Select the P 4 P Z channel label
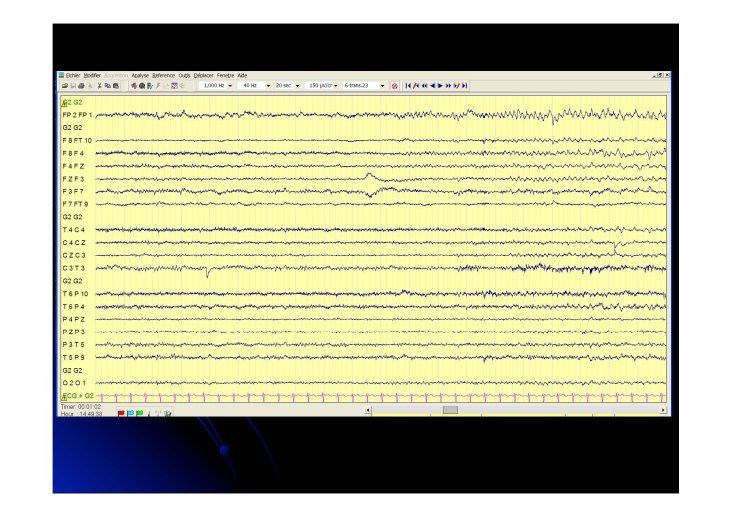This screenshot has width=732, height=517. (74, 319)
